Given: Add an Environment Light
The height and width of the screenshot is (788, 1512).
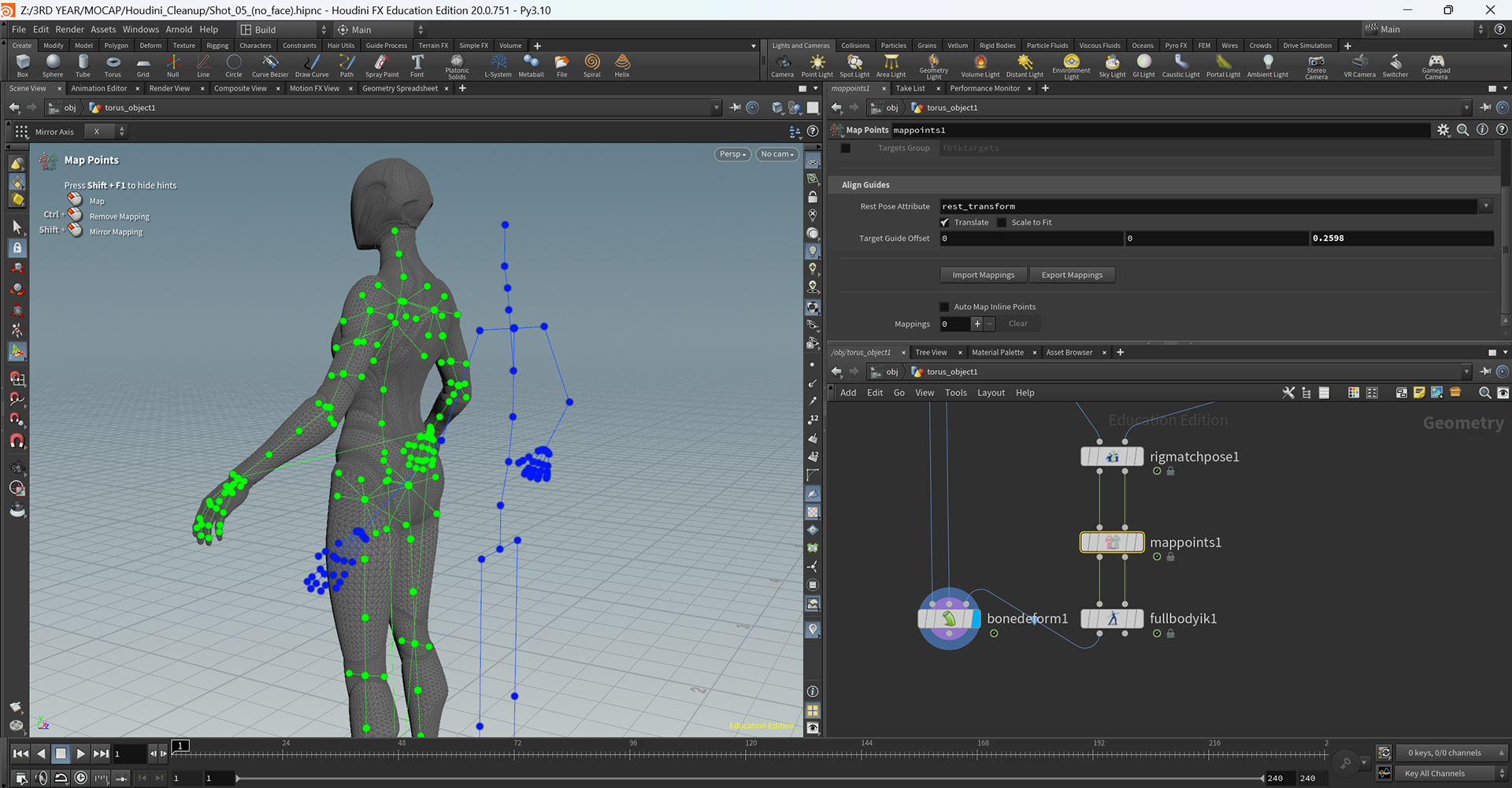Looking at the screenshot, I should click(x=1071, y=67).
